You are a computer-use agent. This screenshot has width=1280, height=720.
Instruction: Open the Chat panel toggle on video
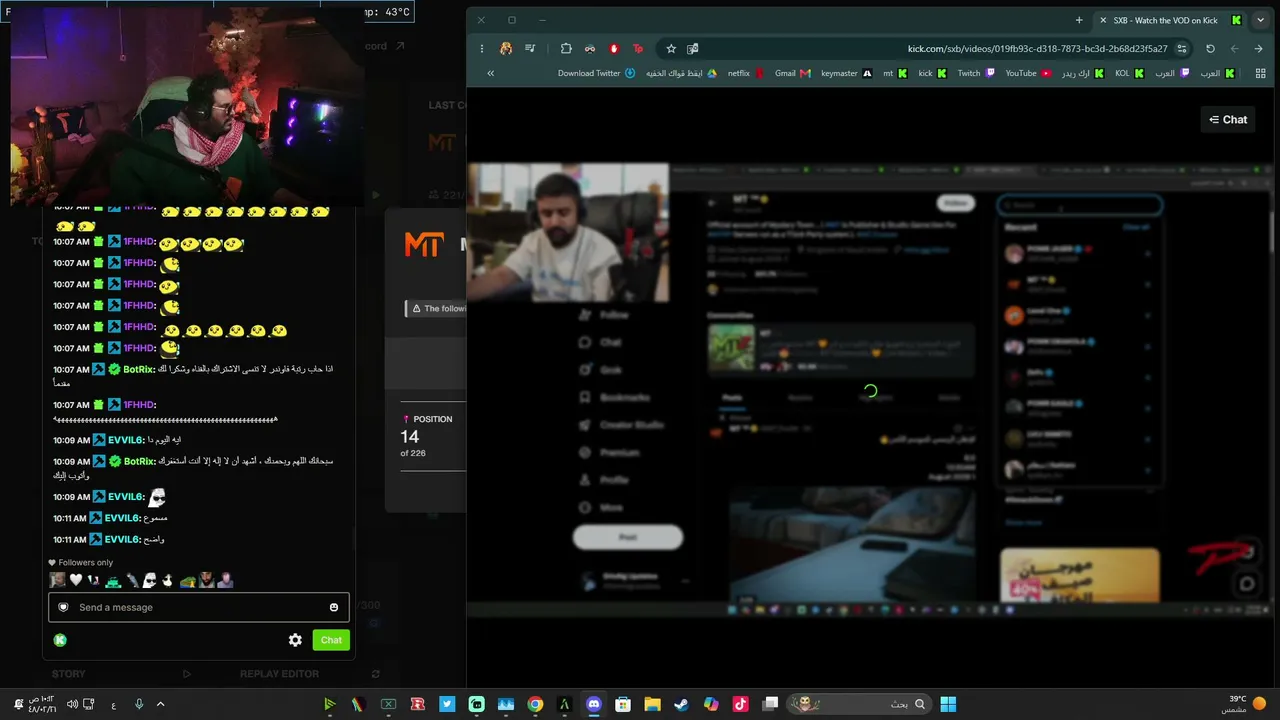point(1228,120)
